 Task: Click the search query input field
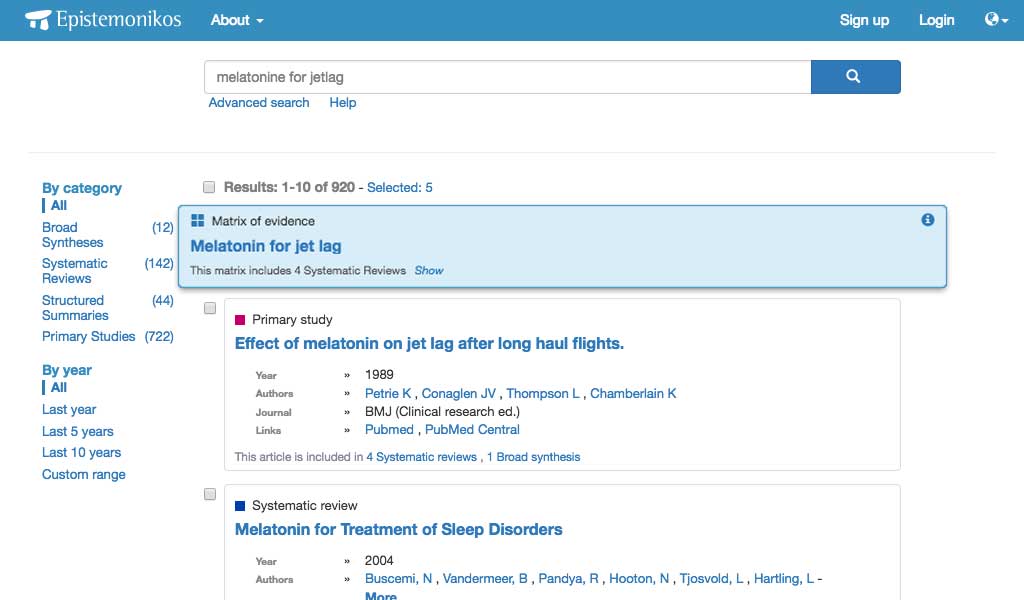[x=507, y=77]
